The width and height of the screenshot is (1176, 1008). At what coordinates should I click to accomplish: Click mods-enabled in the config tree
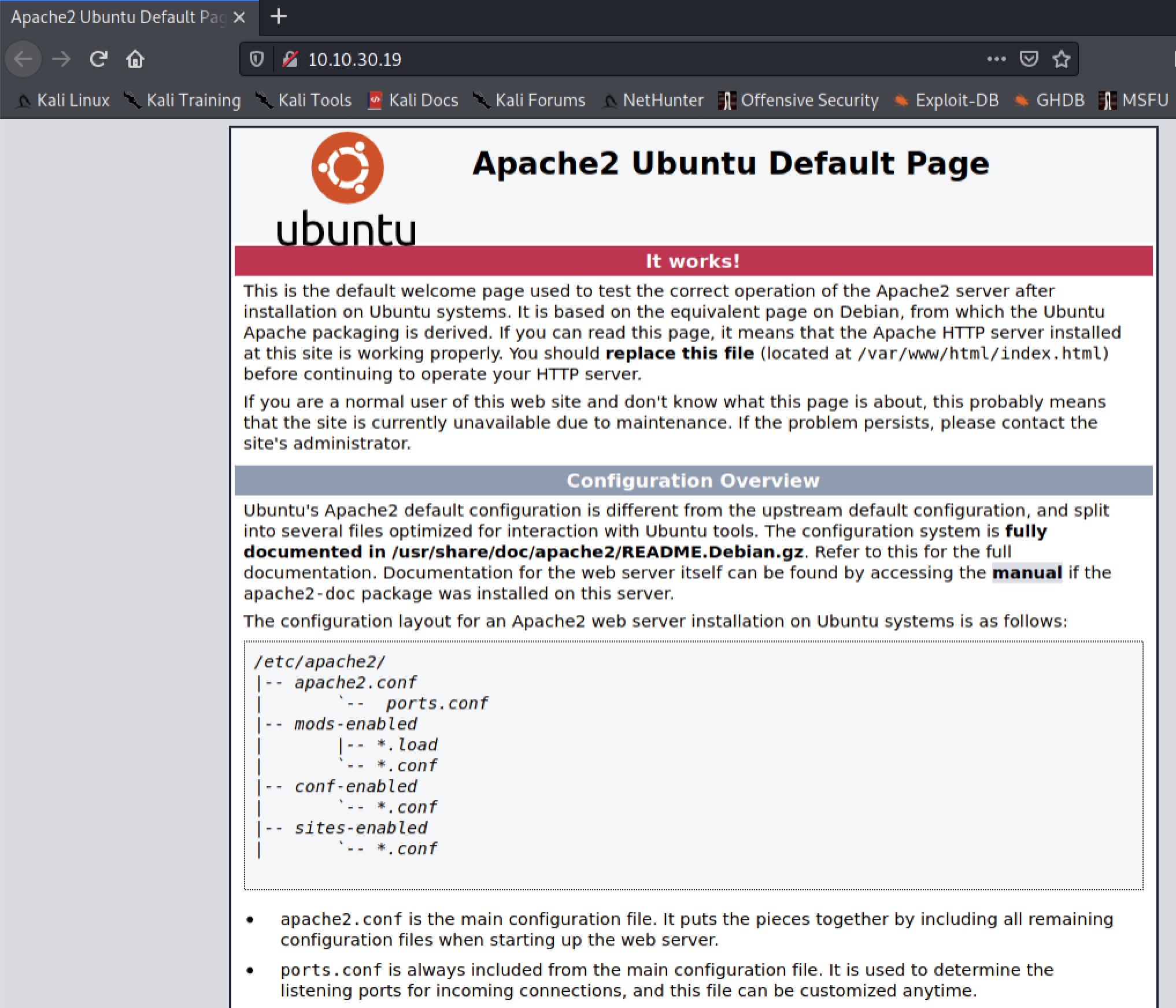[x=356, y=724]
